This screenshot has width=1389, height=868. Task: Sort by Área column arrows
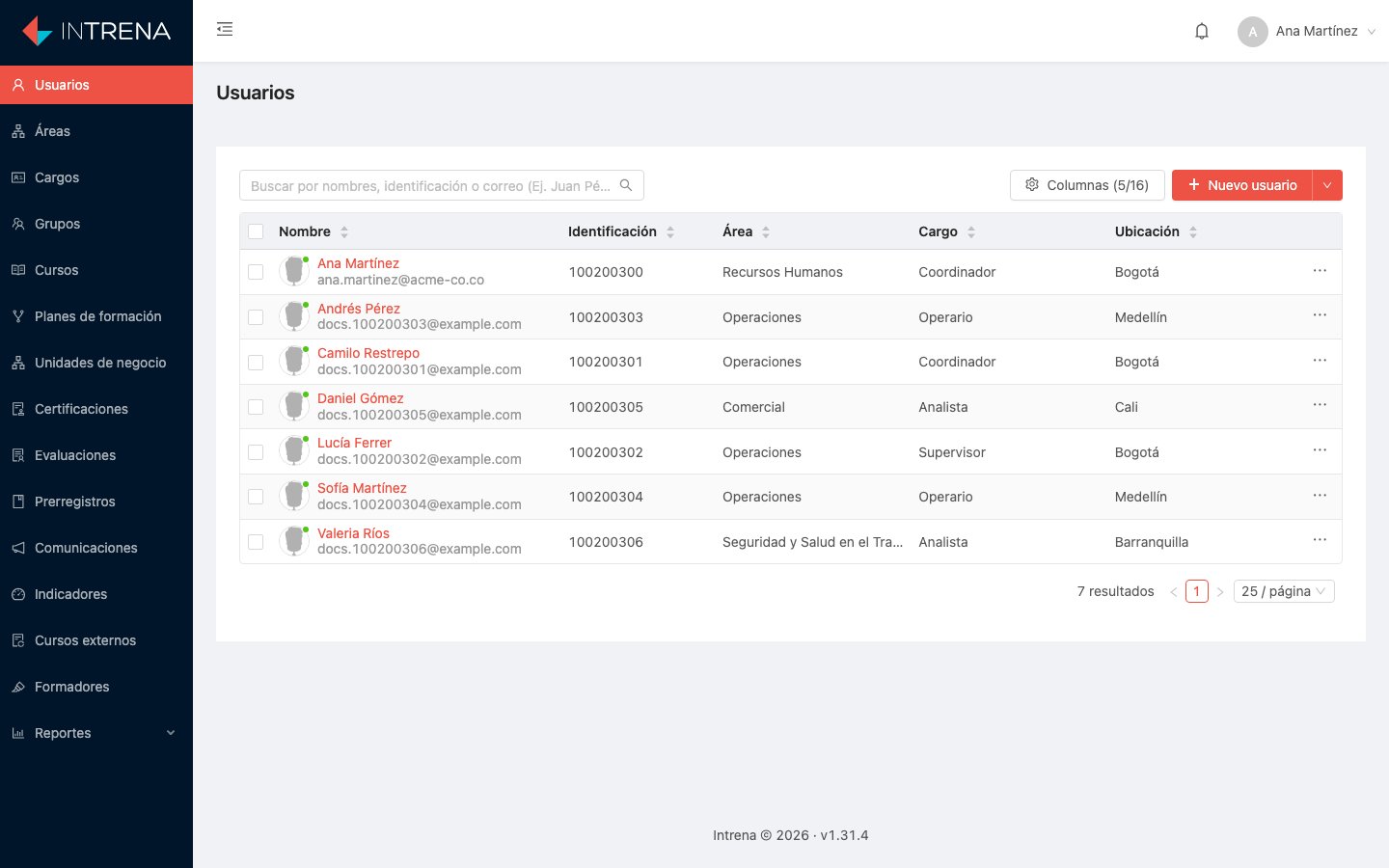(766, 231)
